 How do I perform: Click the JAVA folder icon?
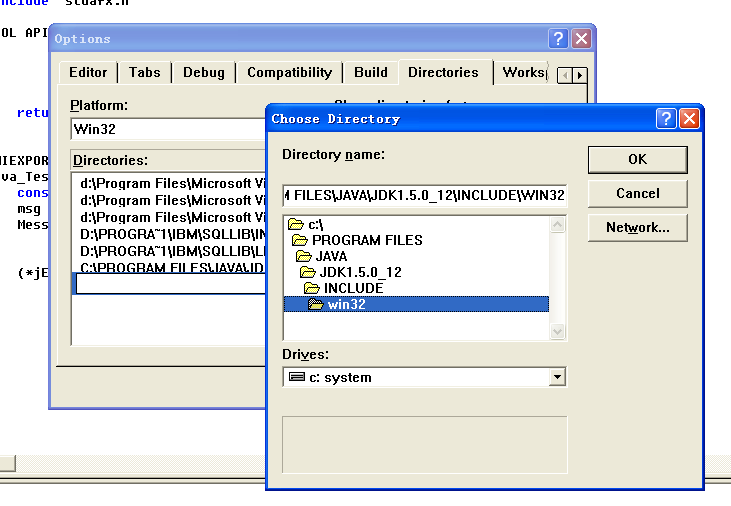point(303,256)
